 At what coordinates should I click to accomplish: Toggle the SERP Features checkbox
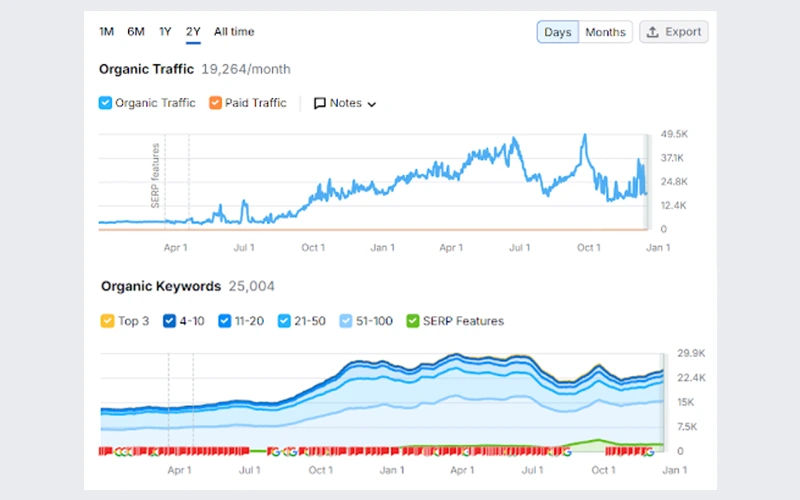pyautogui.click(x=412, y=321)
